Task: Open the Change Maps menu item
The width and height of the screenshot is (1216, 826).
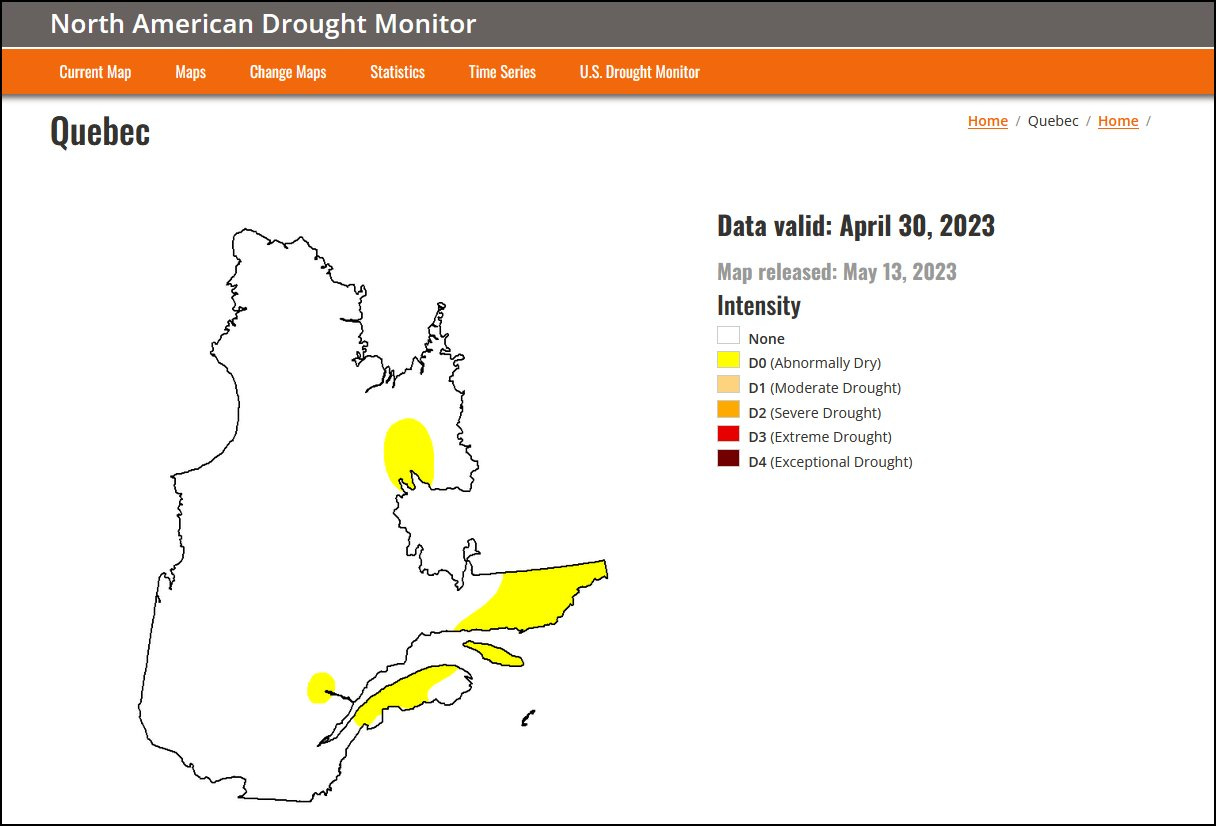Action: 288,72
